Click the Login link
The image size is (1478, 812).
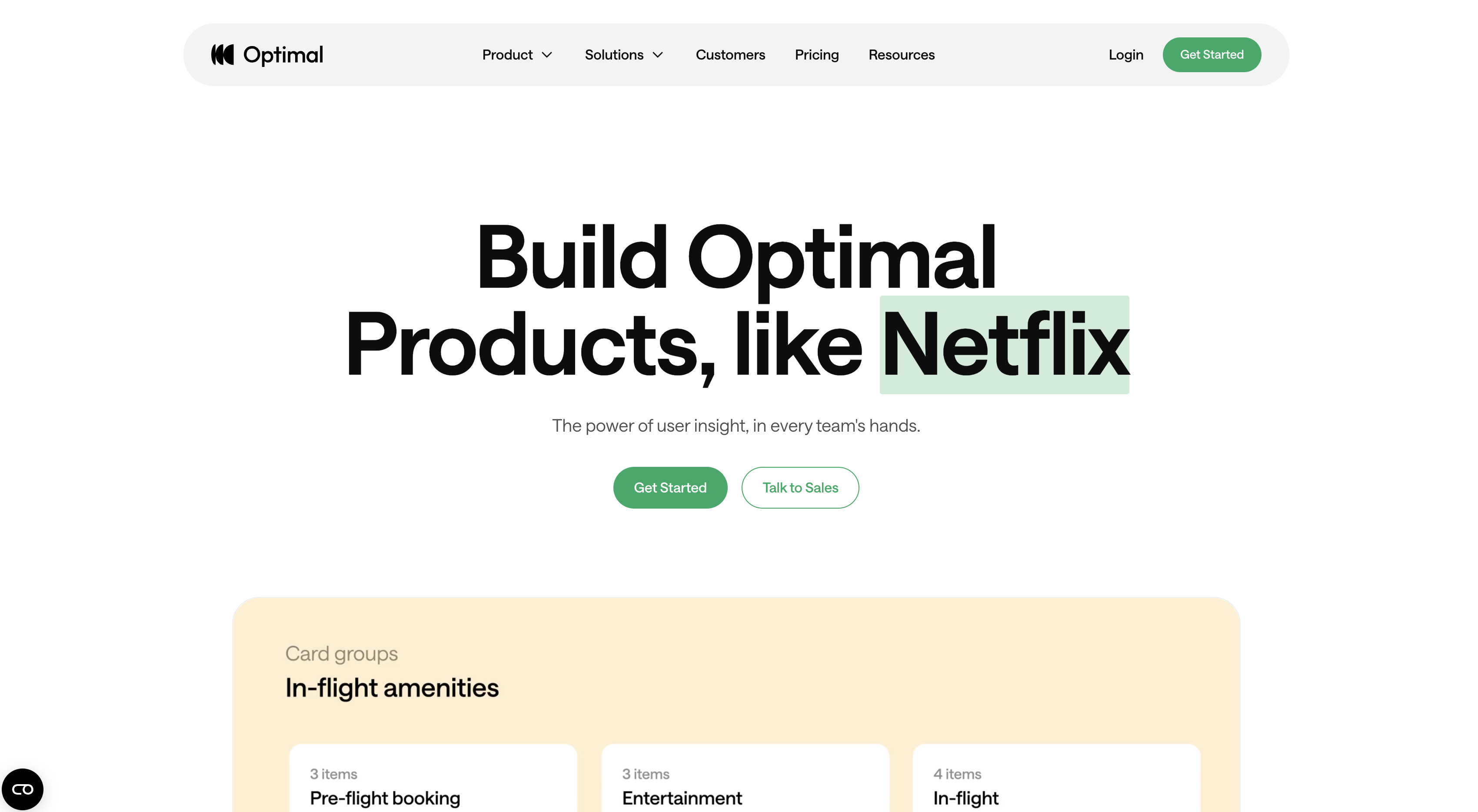tap(1126, 54)
